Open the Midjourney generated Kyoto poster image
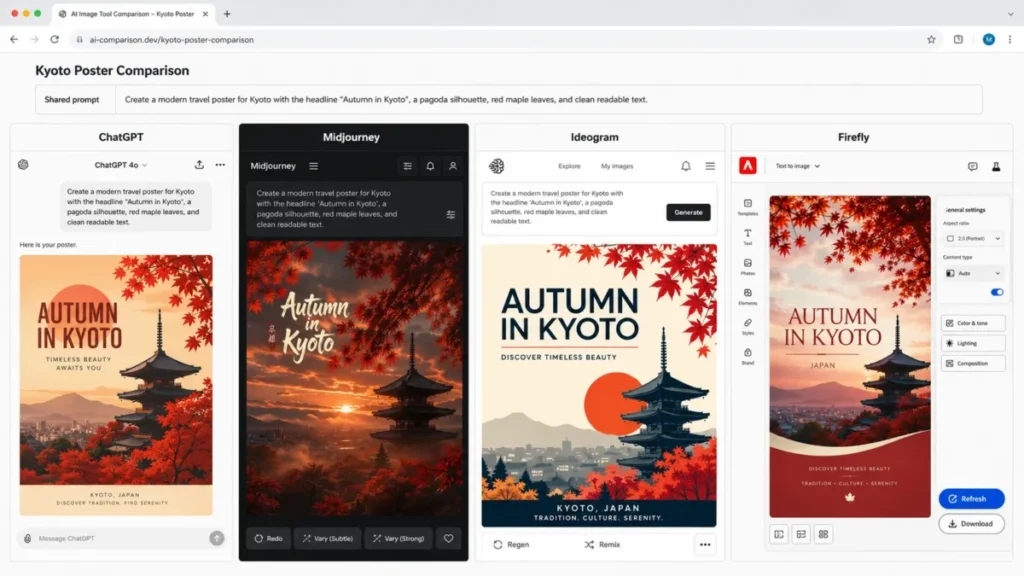Image resolution: width=1024 pixels, height=576 pixels. [353, 379]
